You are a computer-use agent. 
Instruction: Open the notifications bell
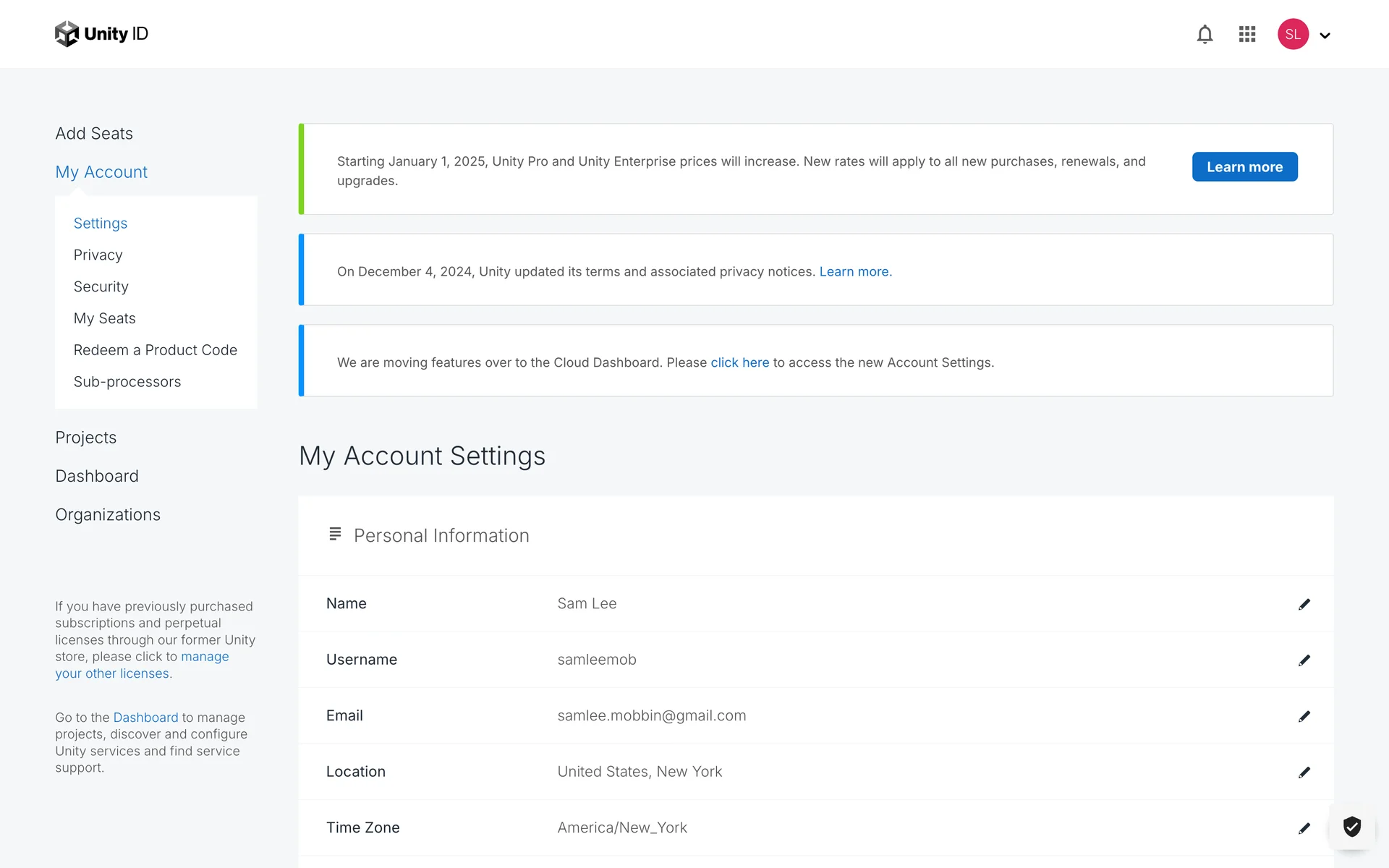[x=1205, y=34]
